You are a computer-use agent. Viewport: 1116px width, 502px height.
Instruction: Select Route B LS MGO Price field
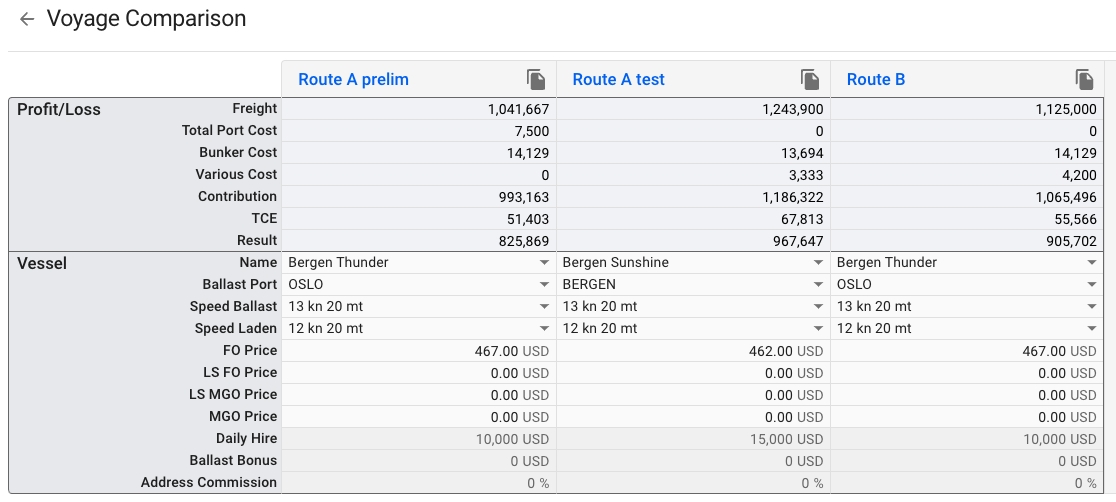(966, 395)
